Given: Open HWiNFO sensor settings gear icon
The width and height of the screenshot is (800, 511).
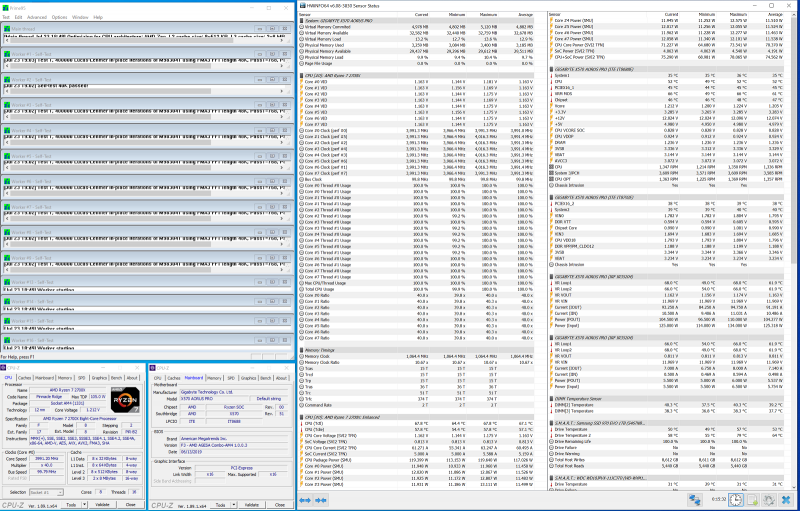Looking at the screenshot, I should tap(769, 500).
